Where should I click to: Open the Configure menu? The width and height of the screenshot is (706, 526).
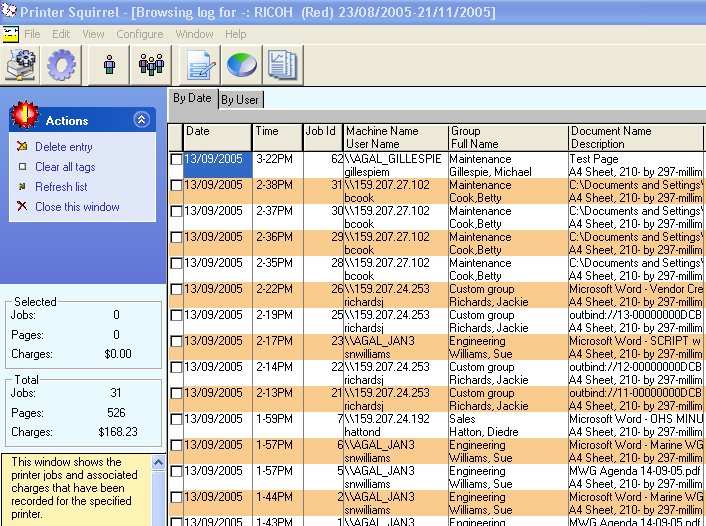tap(140, 34)
